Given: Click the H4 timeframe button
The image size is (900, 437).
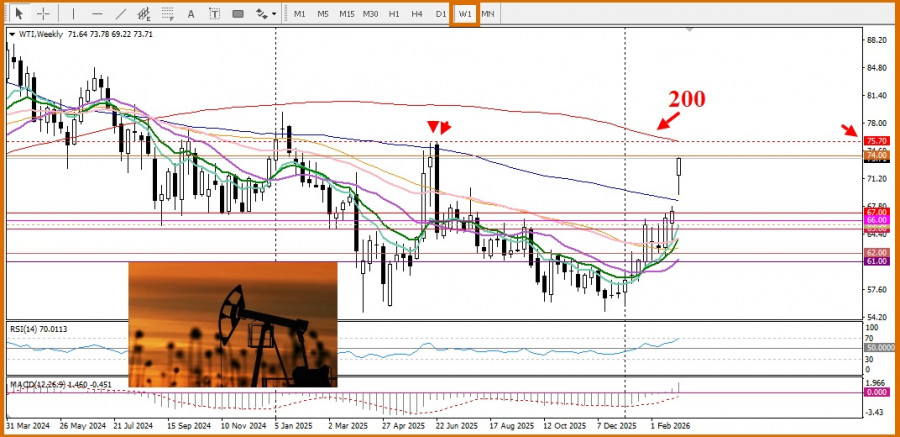Looking at the screenshot, I should click(x=417, y=14).
